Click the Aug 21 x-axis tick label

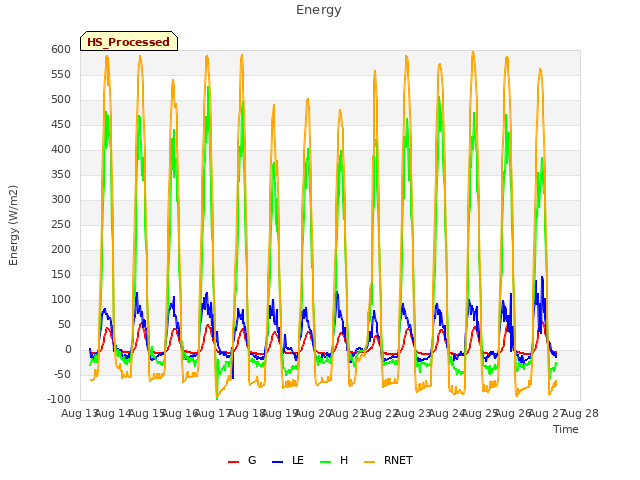[x=347, y=413]
